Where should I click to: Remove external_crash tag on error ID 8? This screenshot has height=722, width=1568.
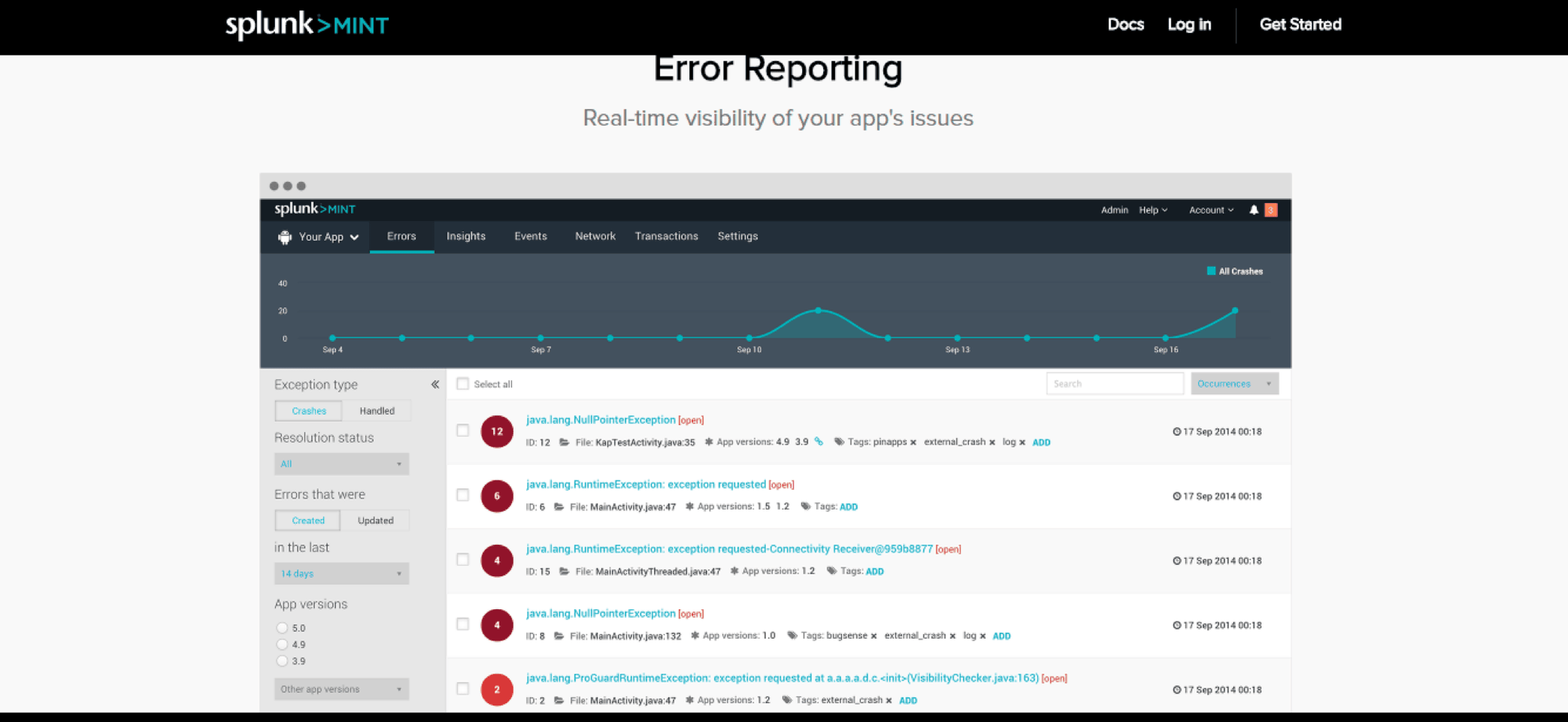[953, 637]
